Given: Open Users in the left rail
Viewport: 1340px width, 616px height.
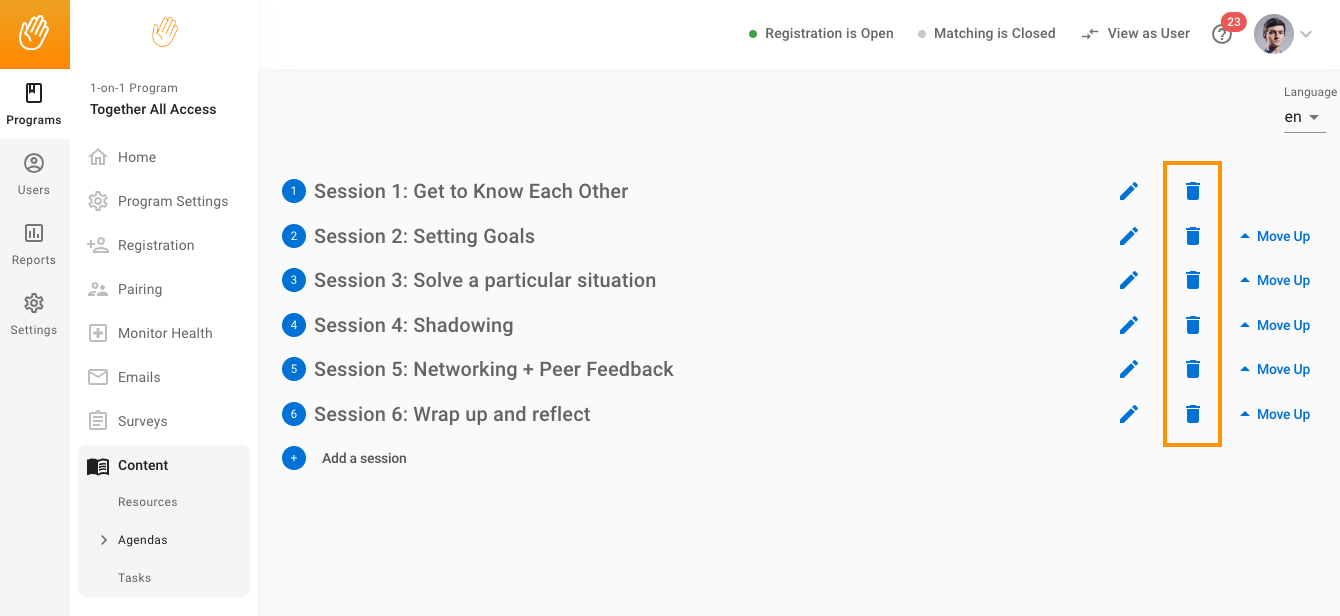Looking at the screenshot, I should tap(34, 174).
